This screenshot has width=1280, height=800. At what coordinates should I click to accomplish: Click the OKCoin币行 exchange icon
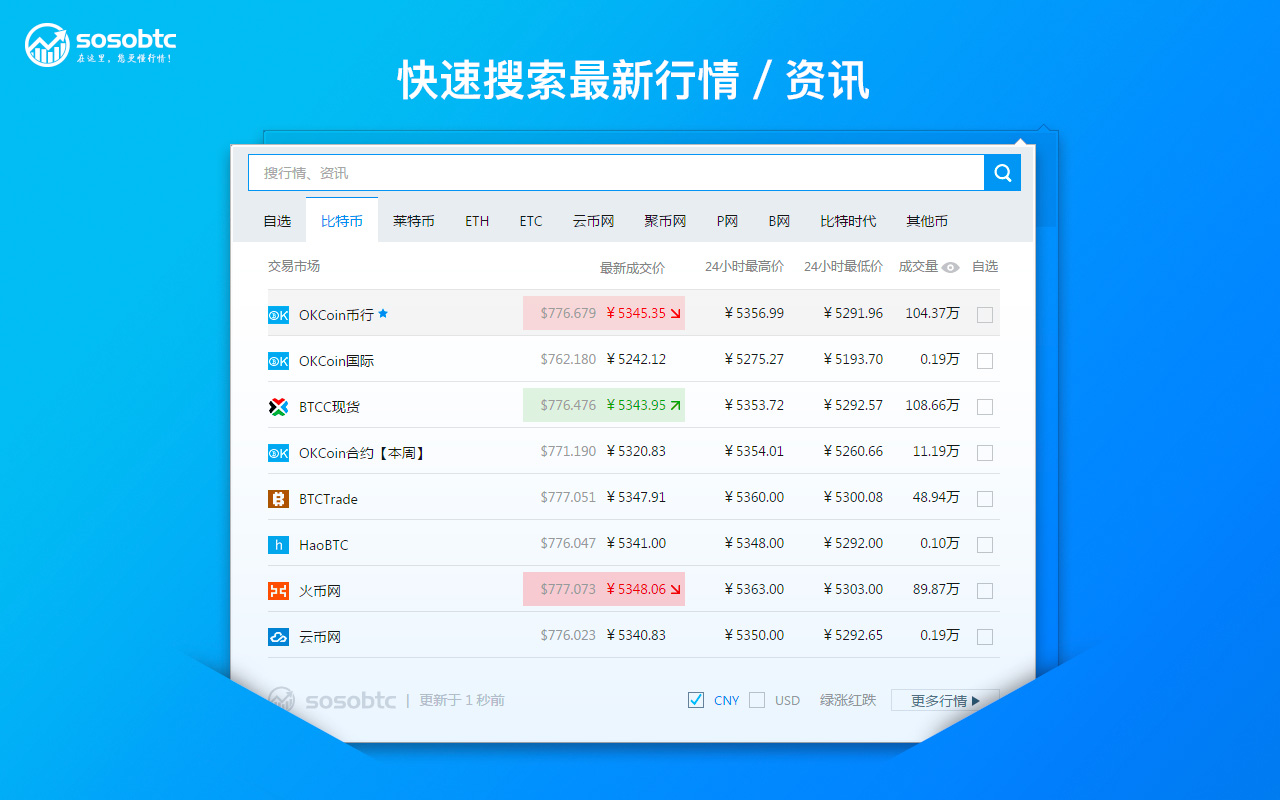point(278,315)
